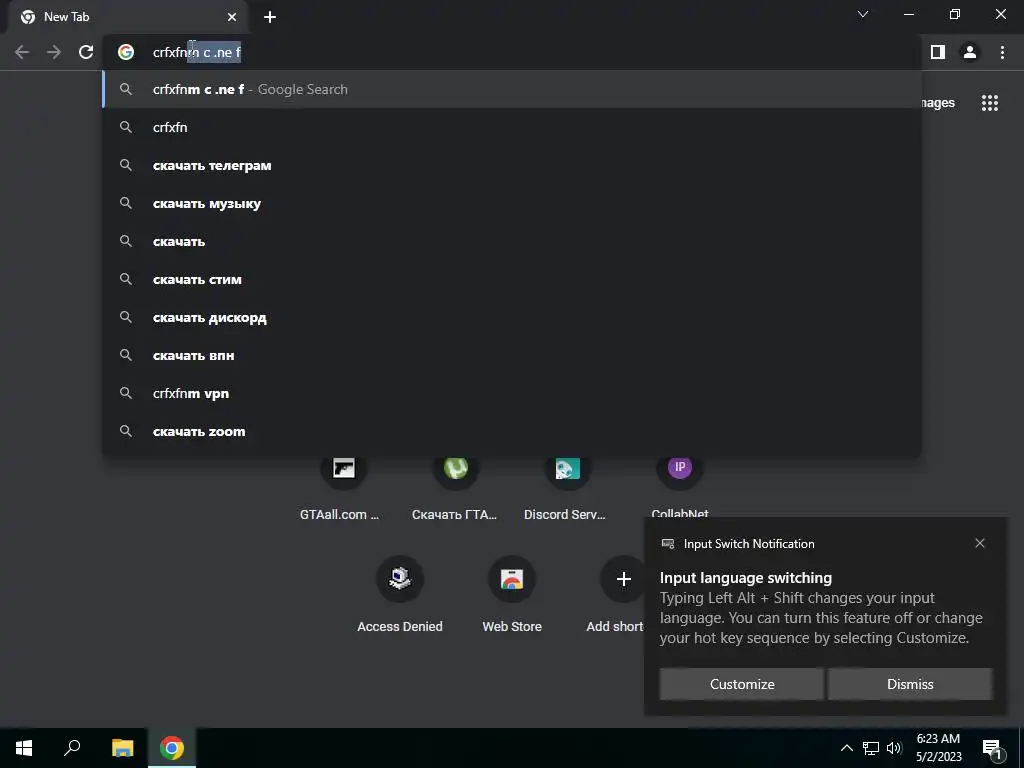The image size is (1024, 768).
Task: Click the Chrome taskbar icon
Action: tap(172, 748)
